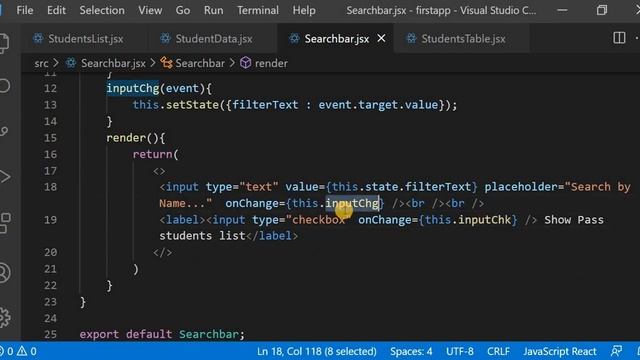Click the inputChg method name on line 12
Screen dimensions: 640x360
pyautogui.click(x=133, y=88)
